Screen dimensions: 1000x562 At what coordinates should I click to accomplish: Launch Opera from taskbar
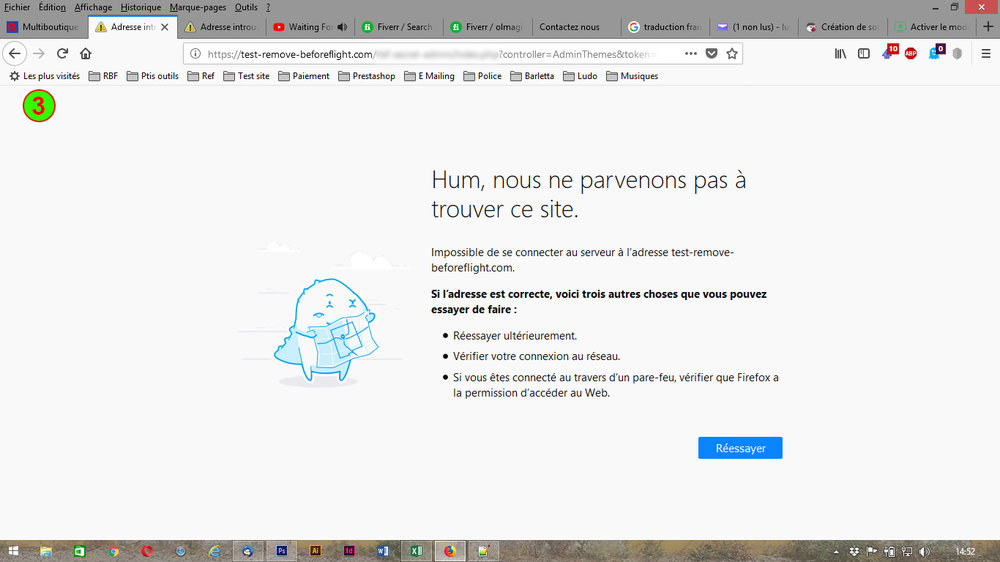pyautogui.click(x=147, y=551)
